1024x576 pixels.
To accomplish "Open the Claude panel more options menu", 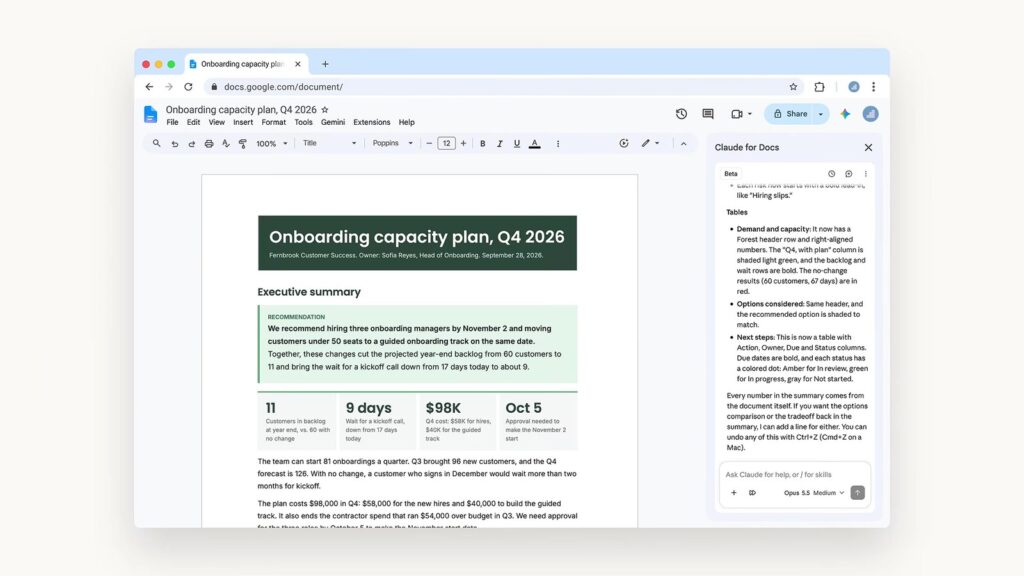I will click(x=865, y=174).
